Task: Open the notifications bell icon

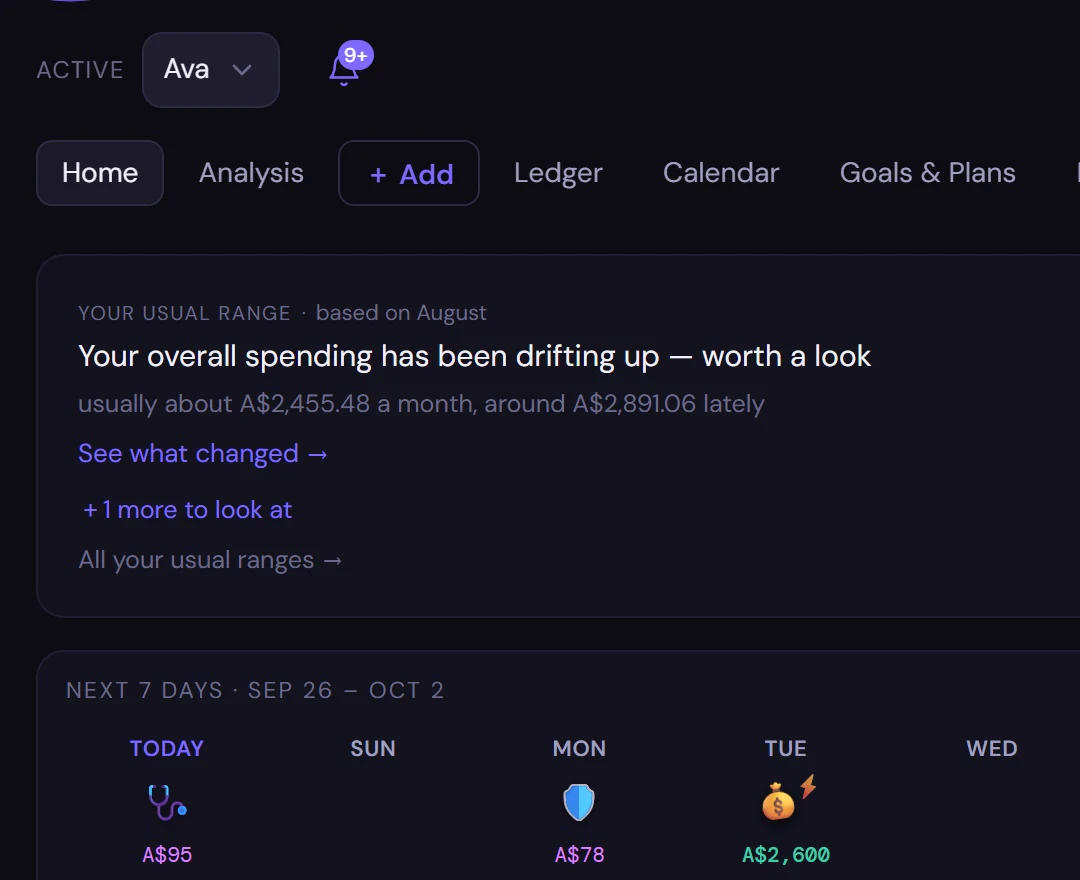Action: coord(343,71)
